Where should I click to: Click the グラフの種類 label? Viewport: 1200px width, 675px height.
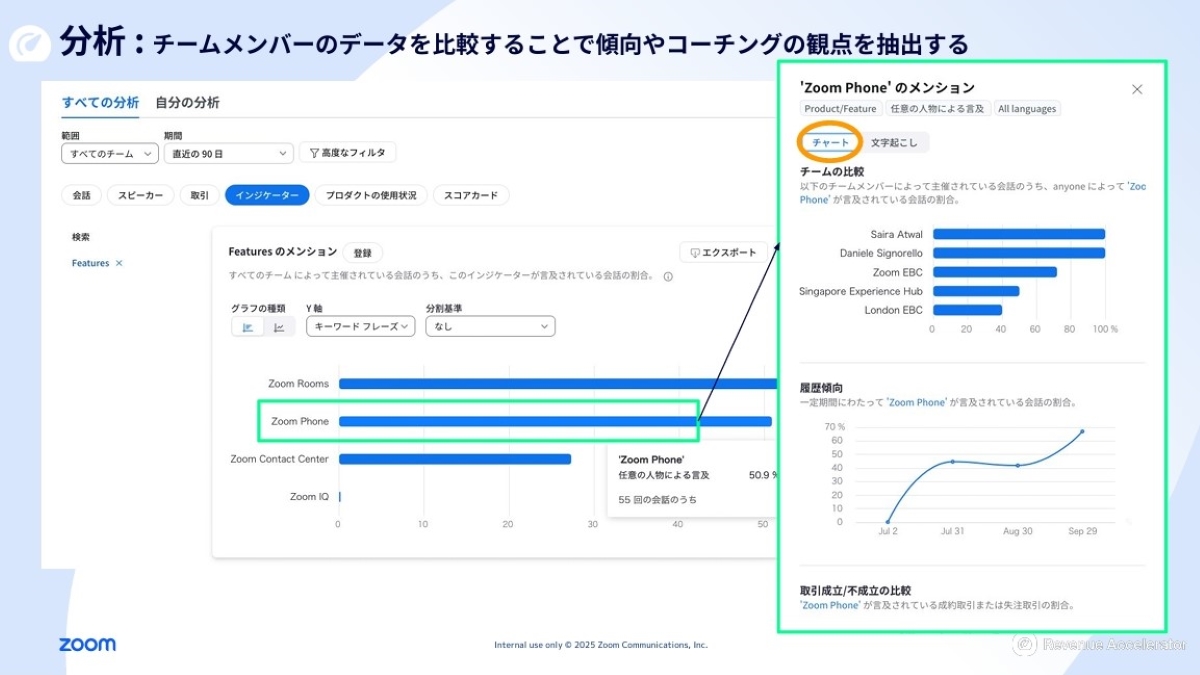pyautogui.click(x=258, y=308)
